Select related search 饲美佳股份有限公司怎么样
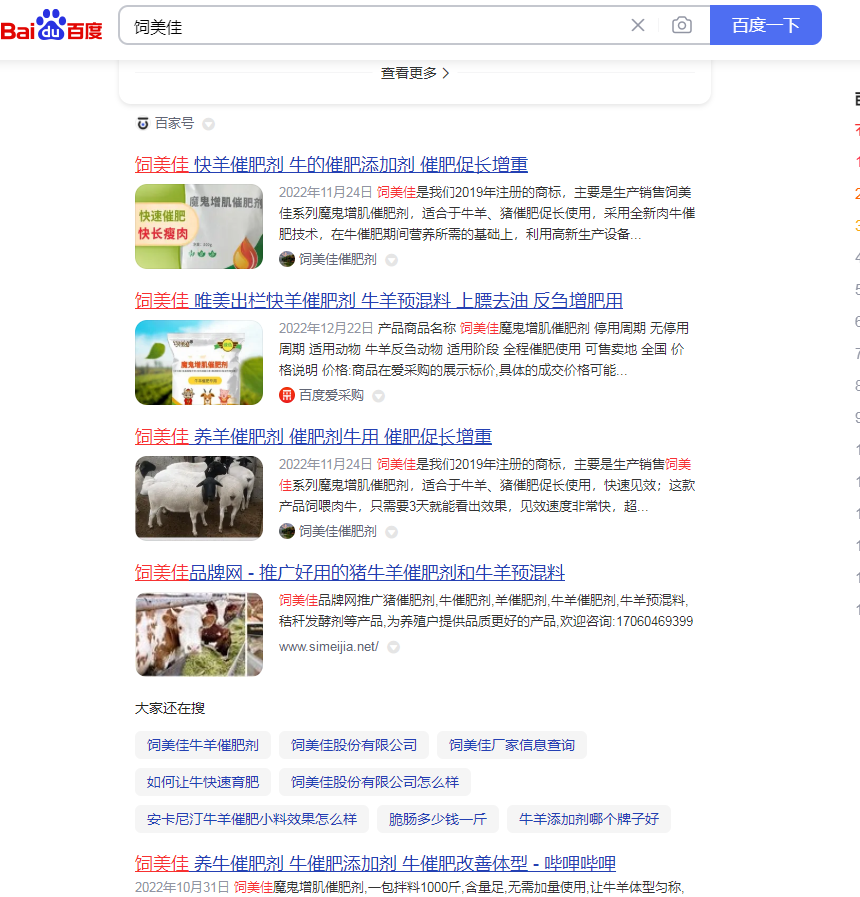Viewport: 860px width, 897px height. [x=375, y=782]
